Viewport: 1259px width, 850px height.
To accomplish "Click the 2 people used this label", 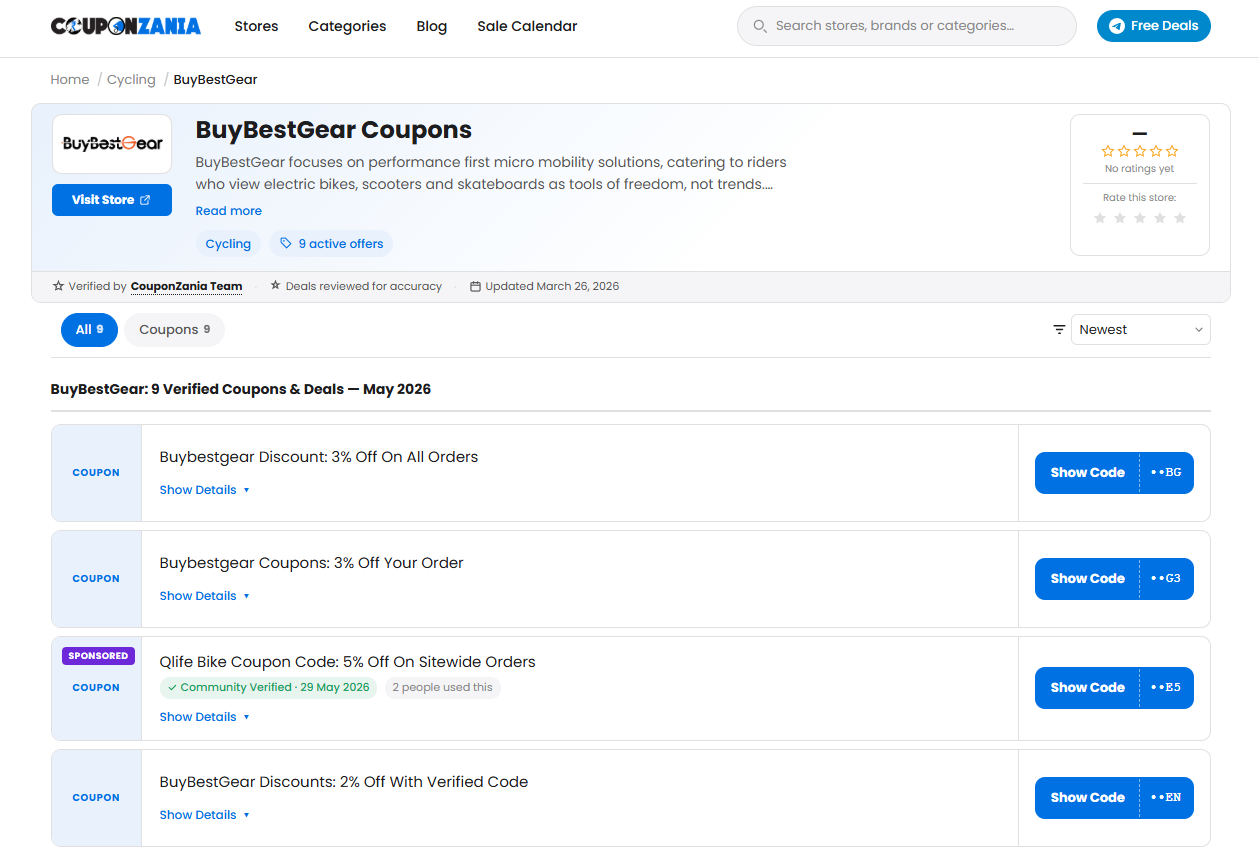I will 442,688.
